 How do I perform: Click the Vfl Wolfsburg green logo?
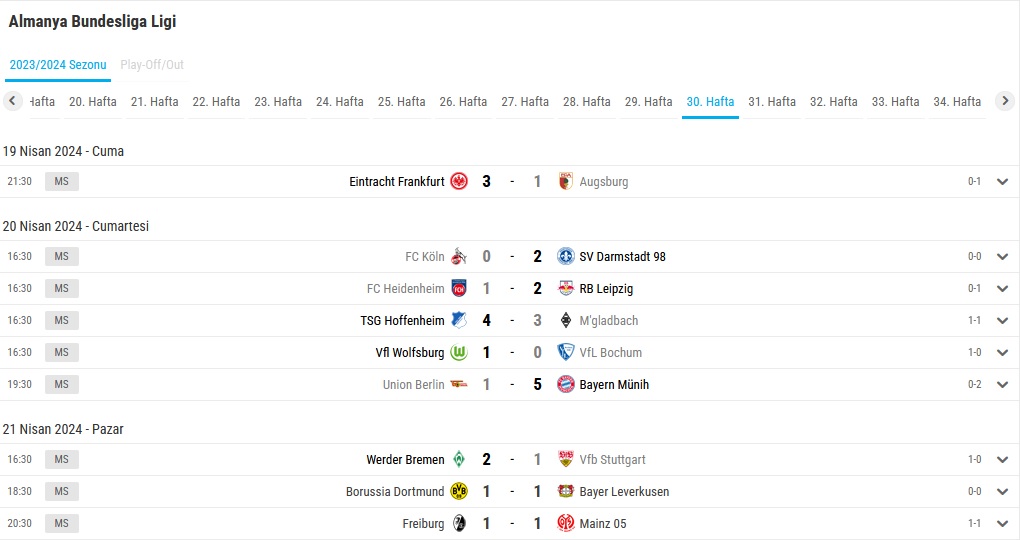click(x=459, y=353)
